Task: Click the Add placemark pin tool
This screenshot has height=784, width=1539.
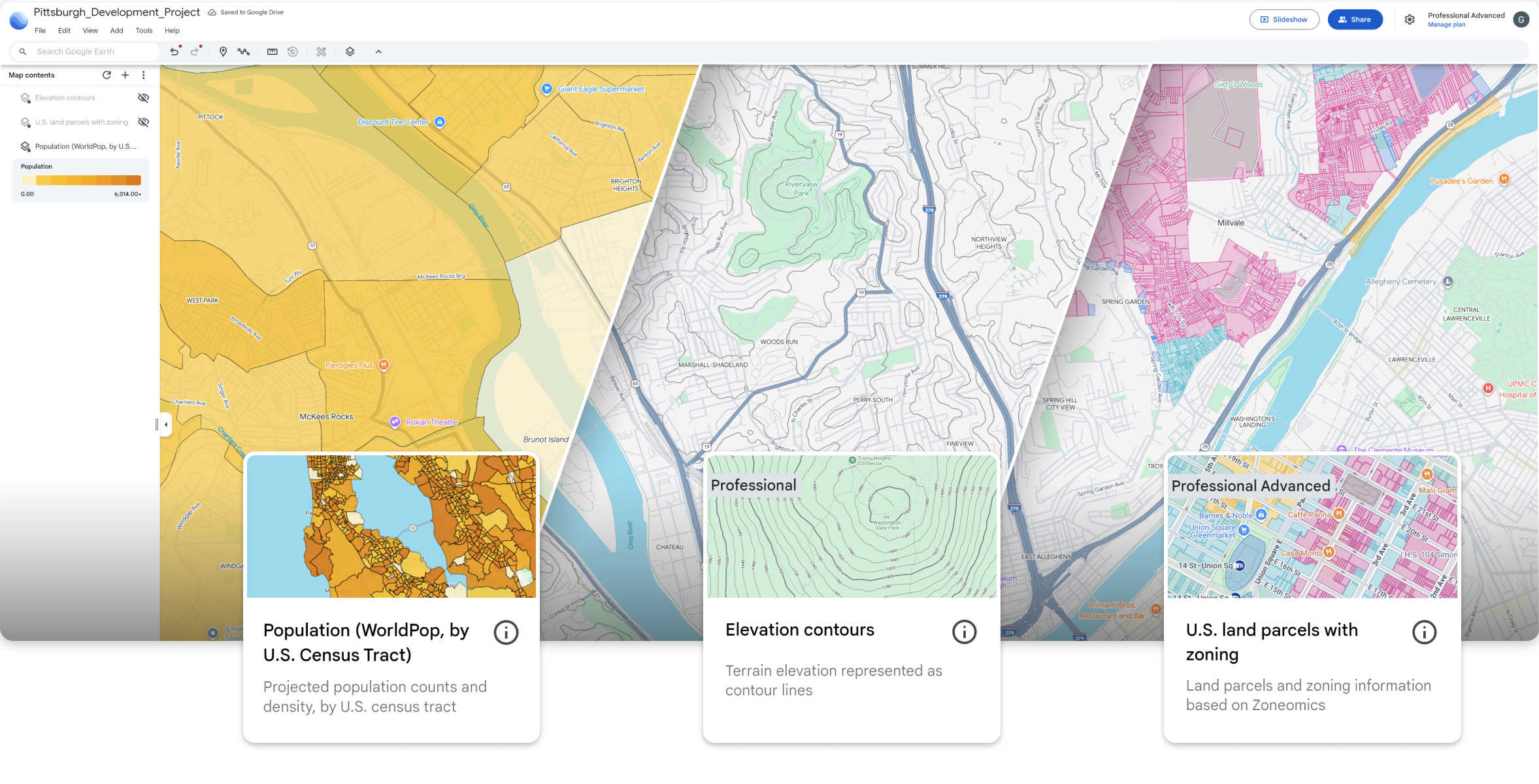Action: click(223, 52)
